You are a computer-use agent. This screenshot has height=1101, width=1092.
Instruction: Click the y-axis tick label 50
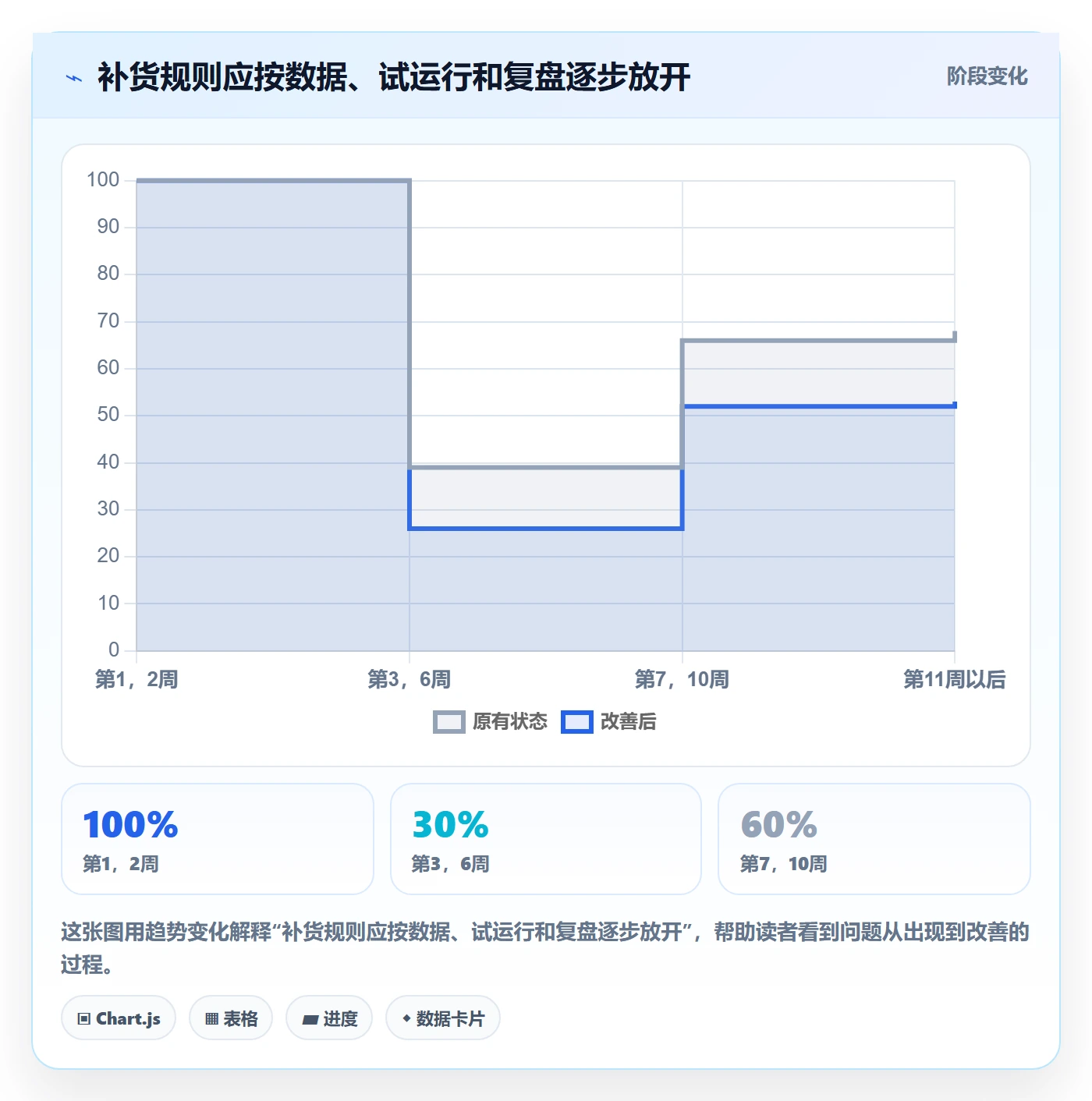click(x=108, y=414)
